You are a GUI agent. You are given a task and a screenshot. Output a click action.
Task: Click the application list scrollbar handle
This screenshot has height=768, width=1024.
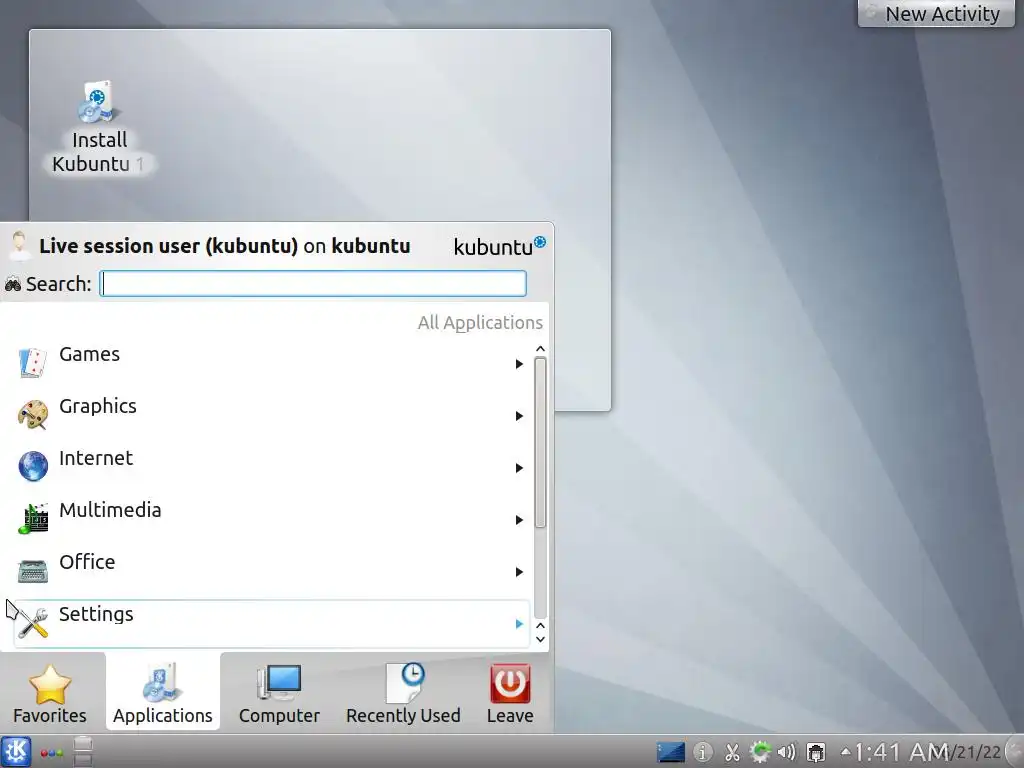pos(540,442)
